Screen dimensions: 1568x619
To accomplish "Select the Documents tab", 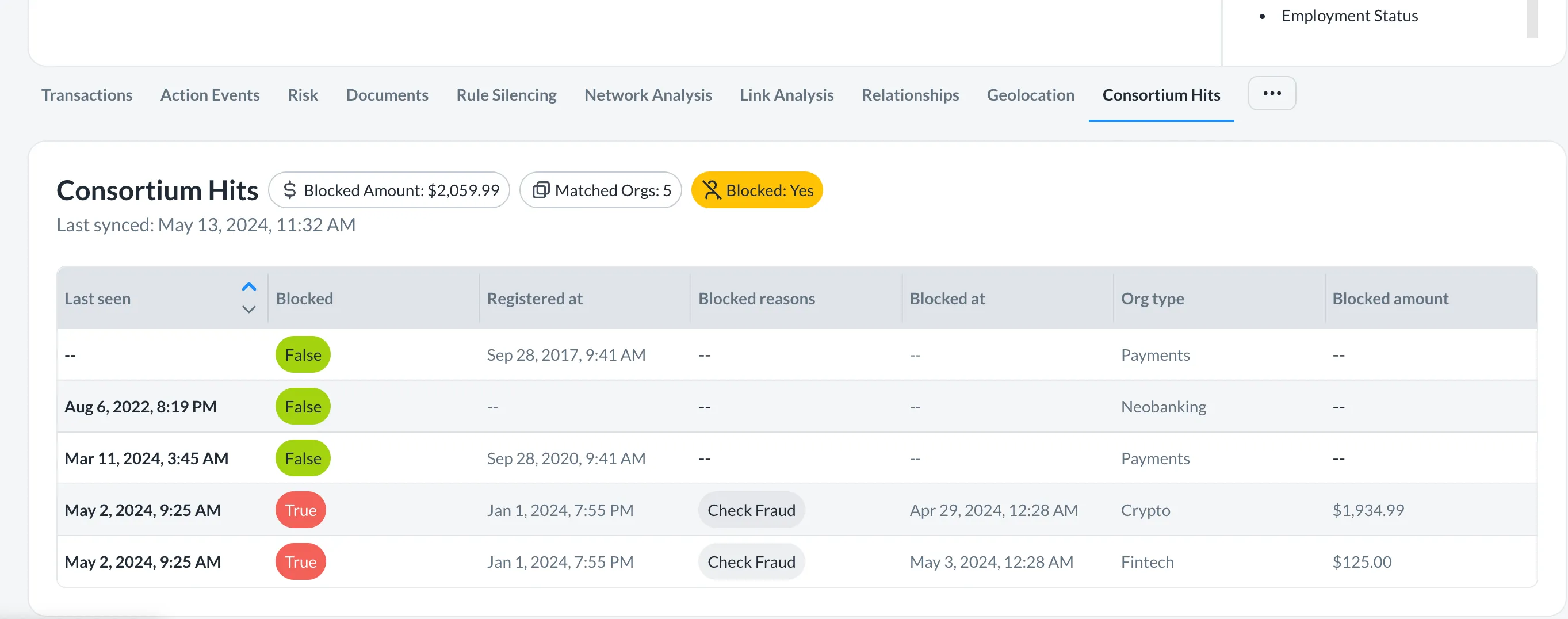I will (x=387, y=95).
